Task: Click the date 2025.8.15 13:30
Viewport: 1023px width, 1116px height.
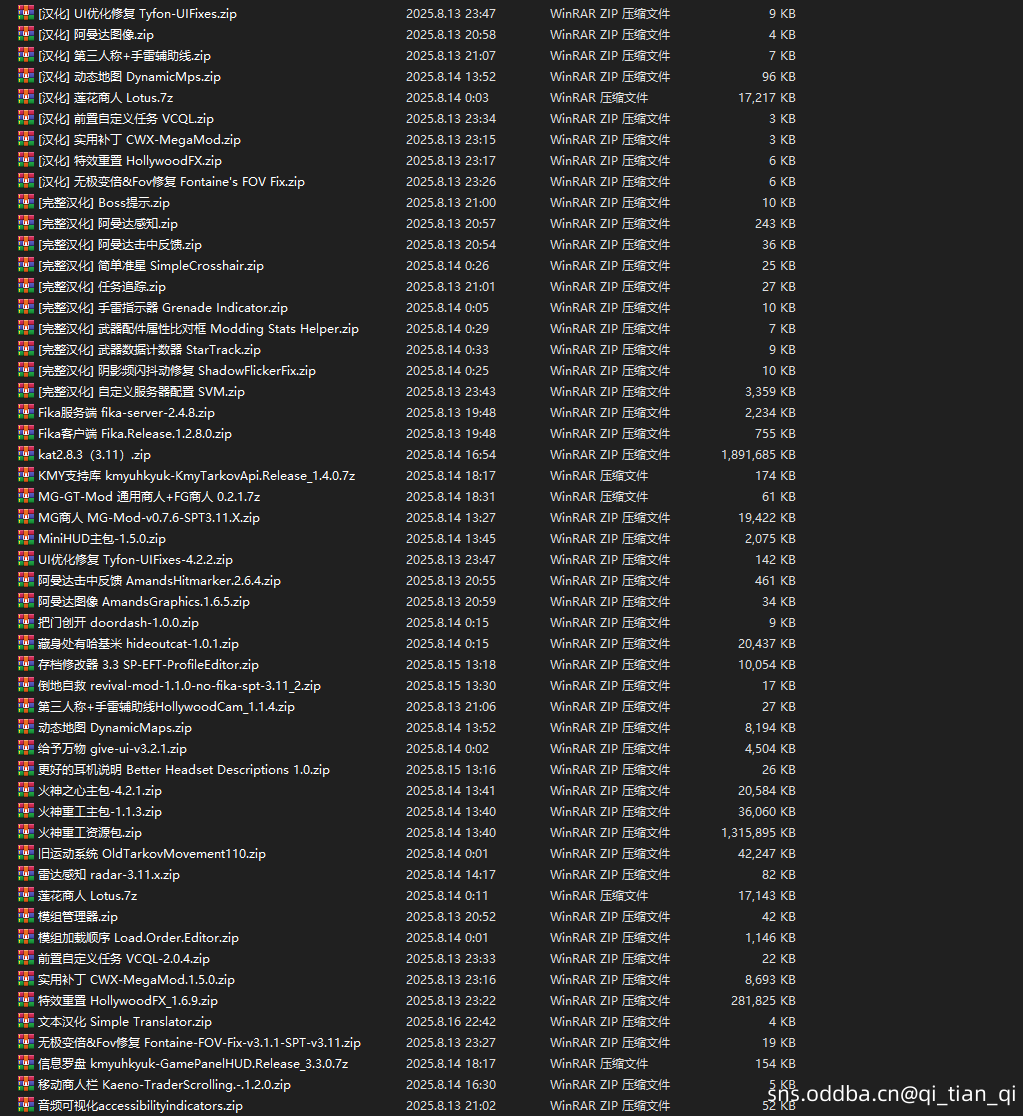Action: click(x=451, y=685)
